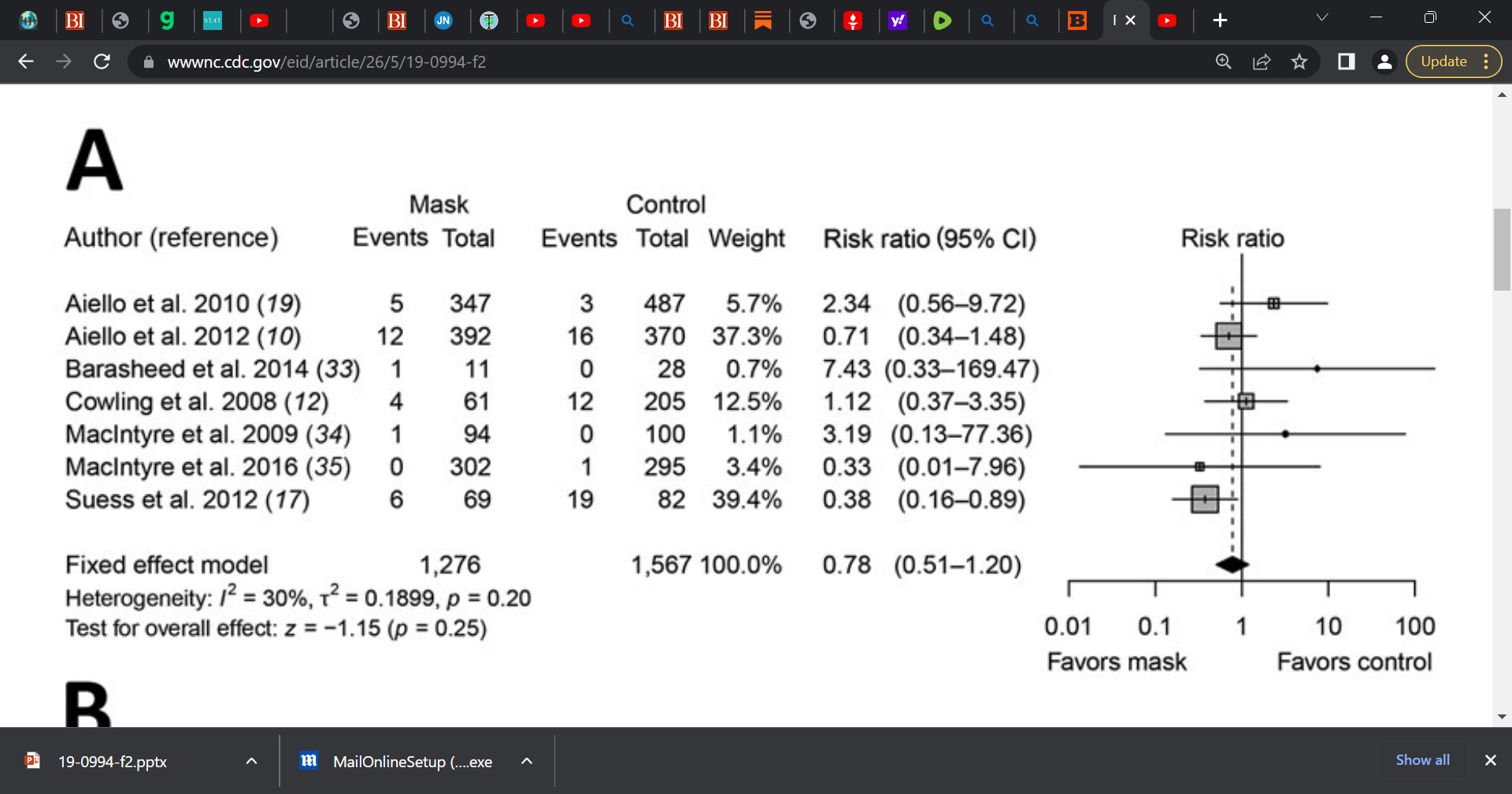Image resolution: width=1512 pixels, height=794 pixels.
Task: Reload the CDC article page
Action: (102, 61)
